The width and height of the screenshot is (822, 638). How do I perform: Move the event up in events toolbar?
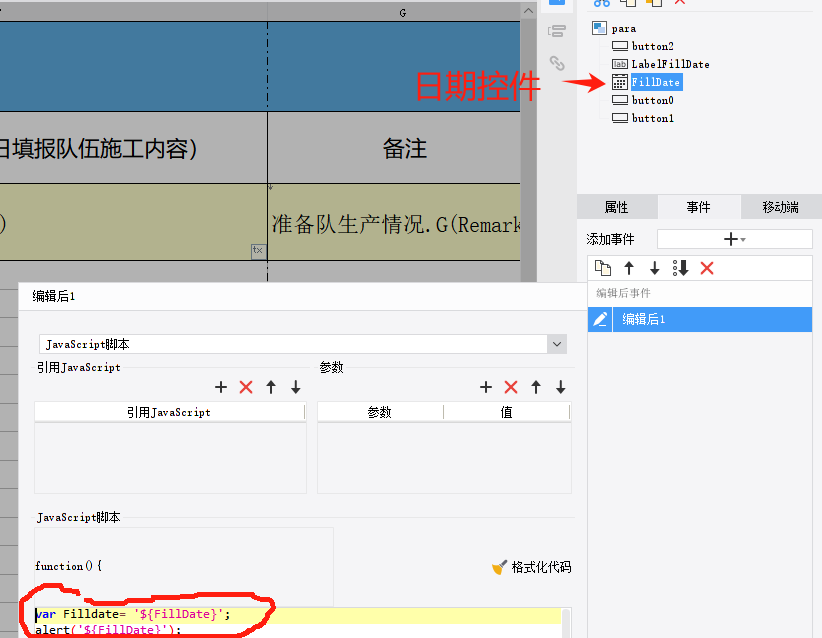[x=629, y=268]
